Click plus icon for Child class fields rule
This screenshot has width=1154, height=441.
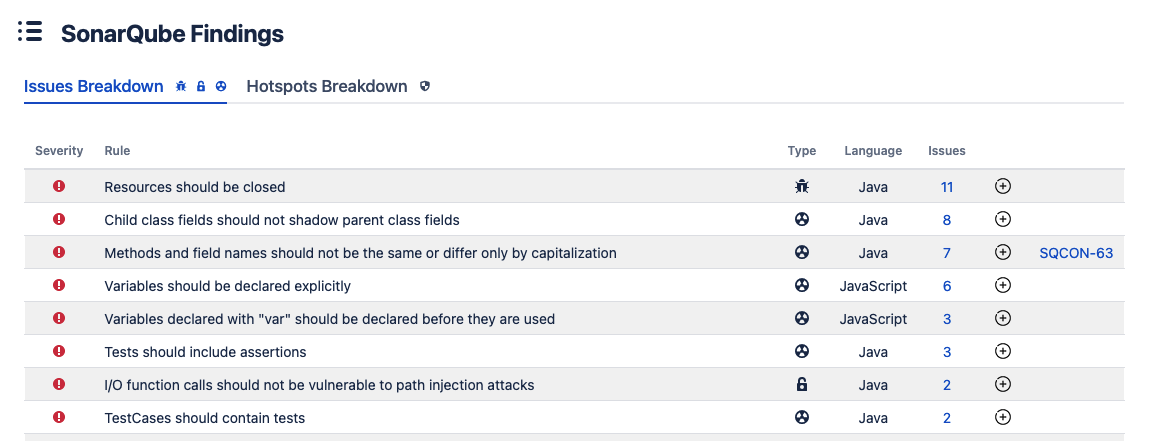point(1002,219)
